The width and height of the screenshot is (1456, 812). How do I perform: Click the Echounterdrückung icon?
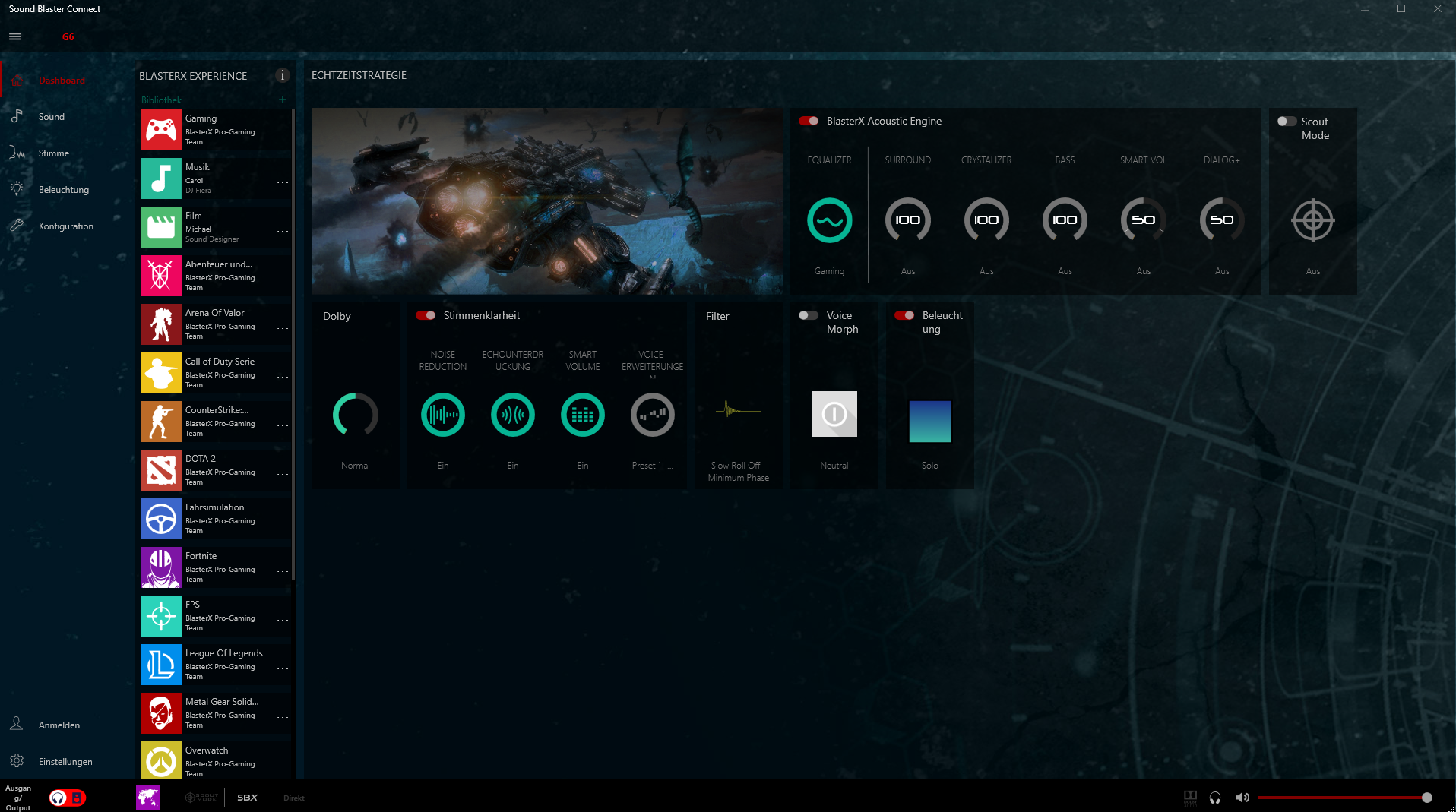(x=513, y=415)
